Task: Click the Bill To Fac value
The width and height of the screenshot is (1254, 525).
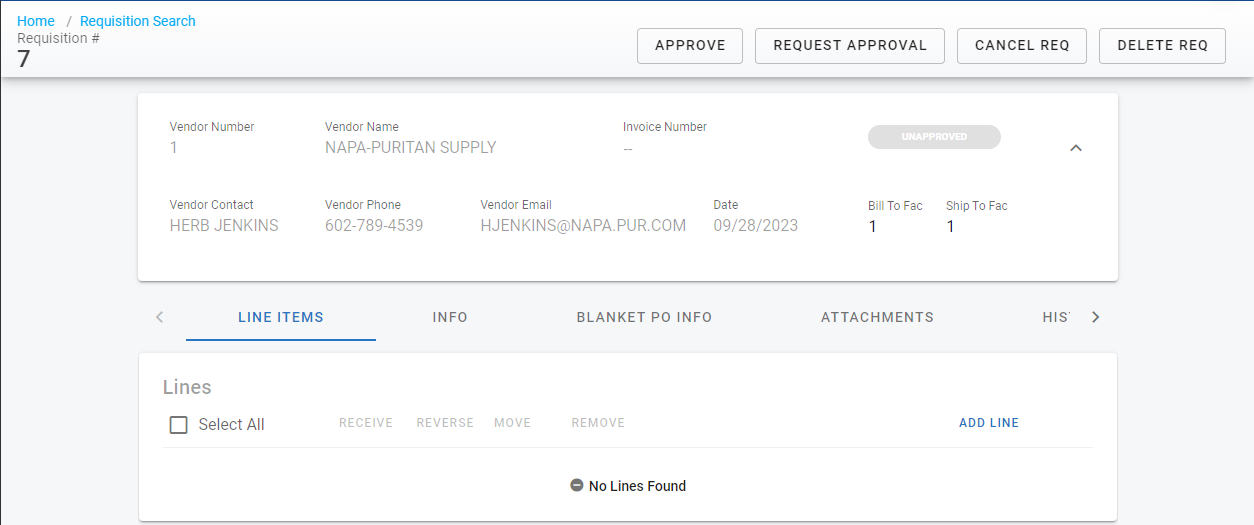Action: (x=873, y=226)
